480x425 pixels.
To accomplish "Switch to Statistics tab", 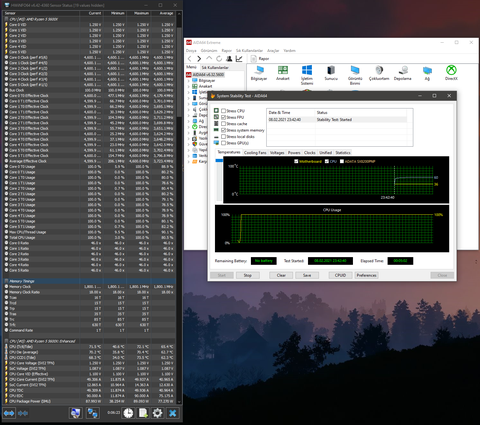I will (343, 153).
